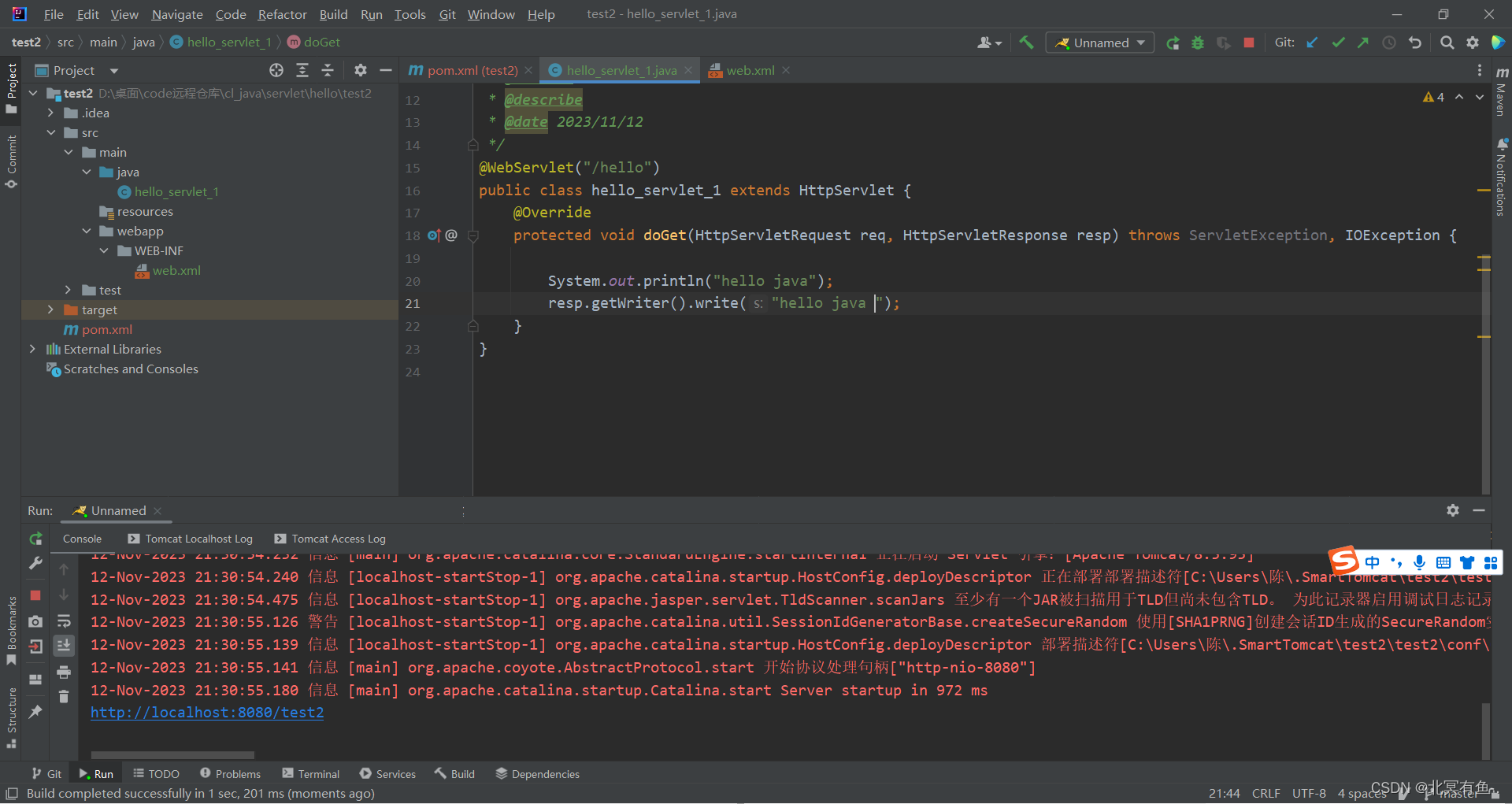Click the select opened file target icon
This screenshot has height=804, width=1512.
pos(276,70)
